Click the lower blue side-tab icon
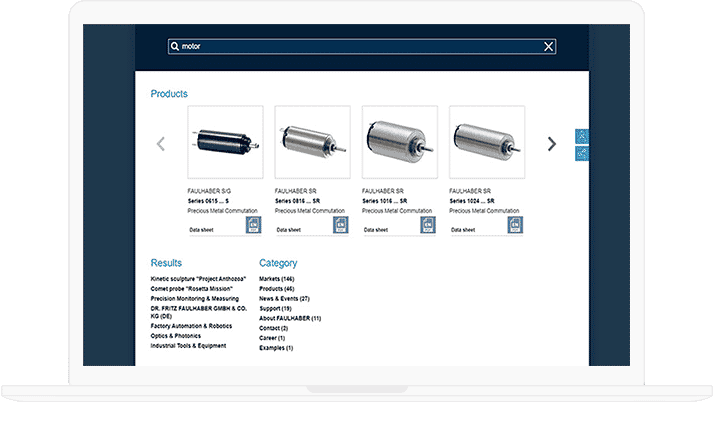715x430 pixels. pyautogui.click(x=582, y=153)
